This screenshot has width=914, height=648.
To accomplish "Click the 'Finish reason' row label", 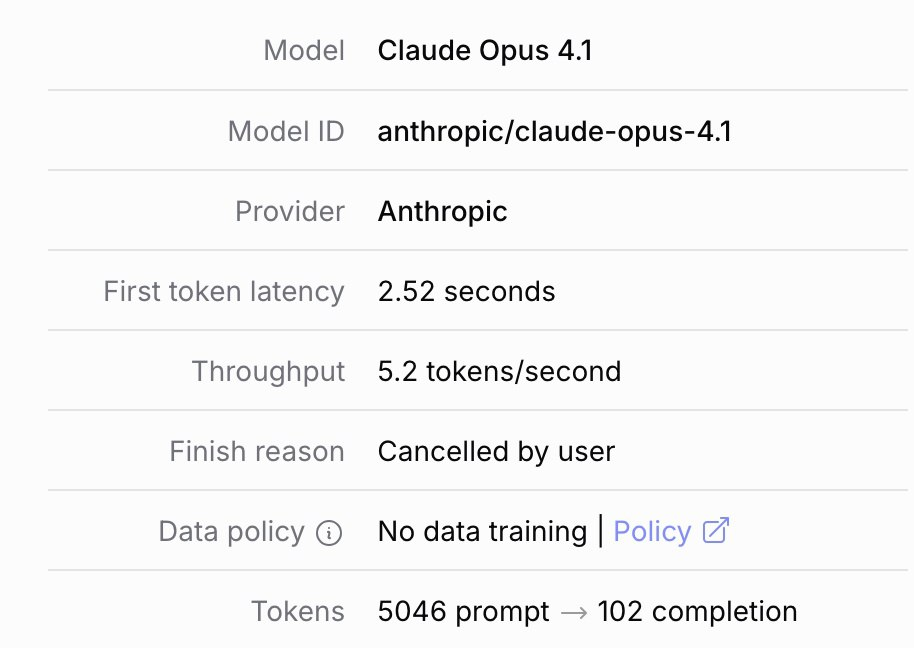I will point(257,451).
